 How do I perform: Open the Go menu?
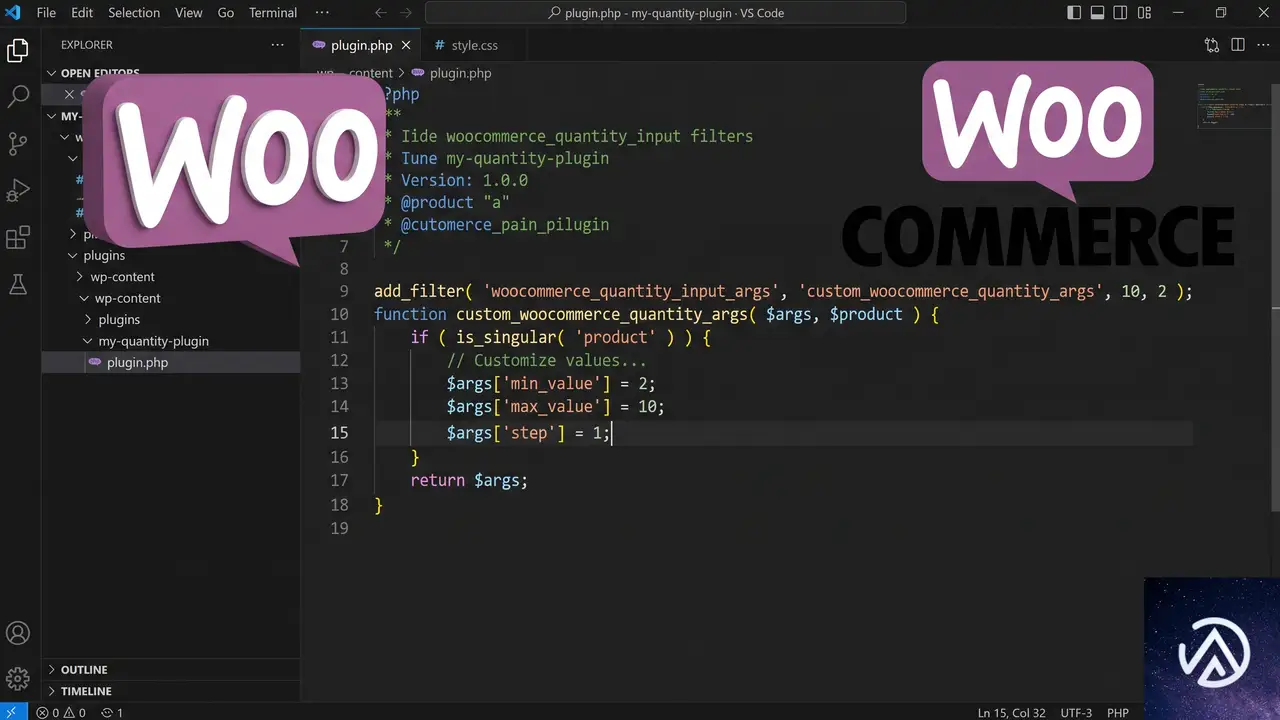226,13
